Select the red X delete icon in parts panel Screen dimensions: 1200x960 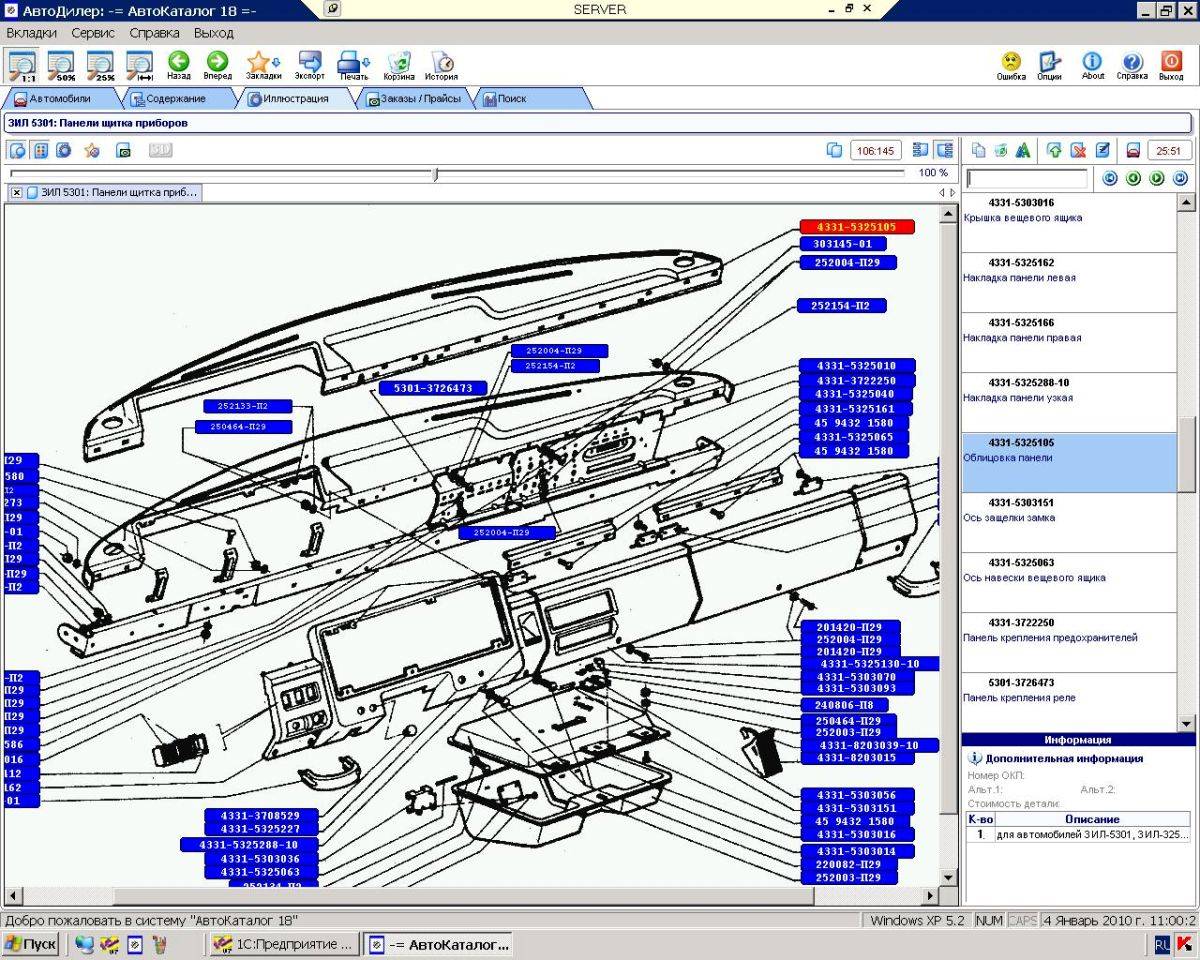click(x=1078, y=150)
